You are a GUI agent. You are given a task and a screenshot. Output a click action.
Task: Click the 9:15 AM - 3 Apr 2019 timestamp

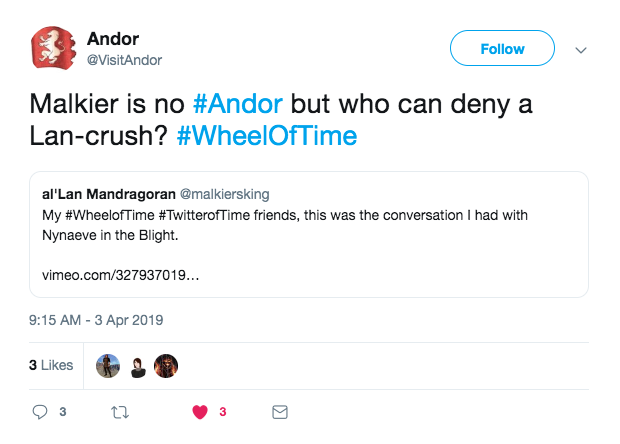96,321
